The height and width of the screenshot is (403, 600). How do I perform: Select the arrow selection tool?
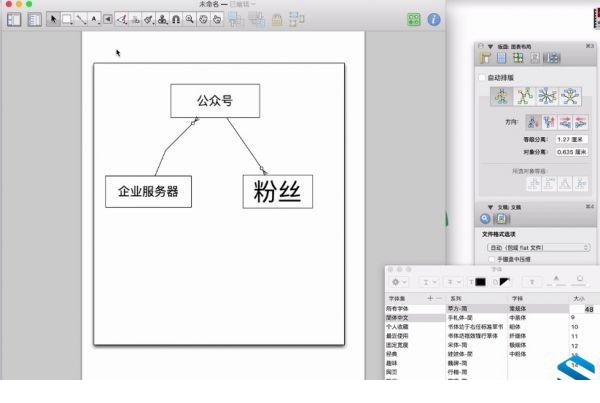54,19
